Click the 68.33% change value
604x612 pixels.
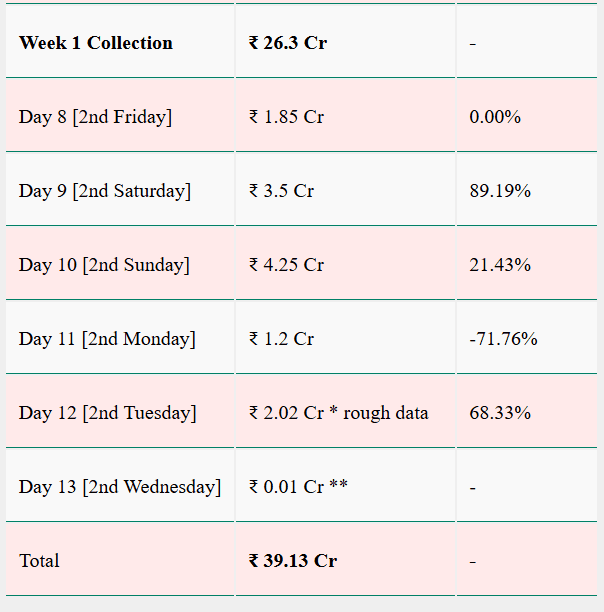coord(500,413)
